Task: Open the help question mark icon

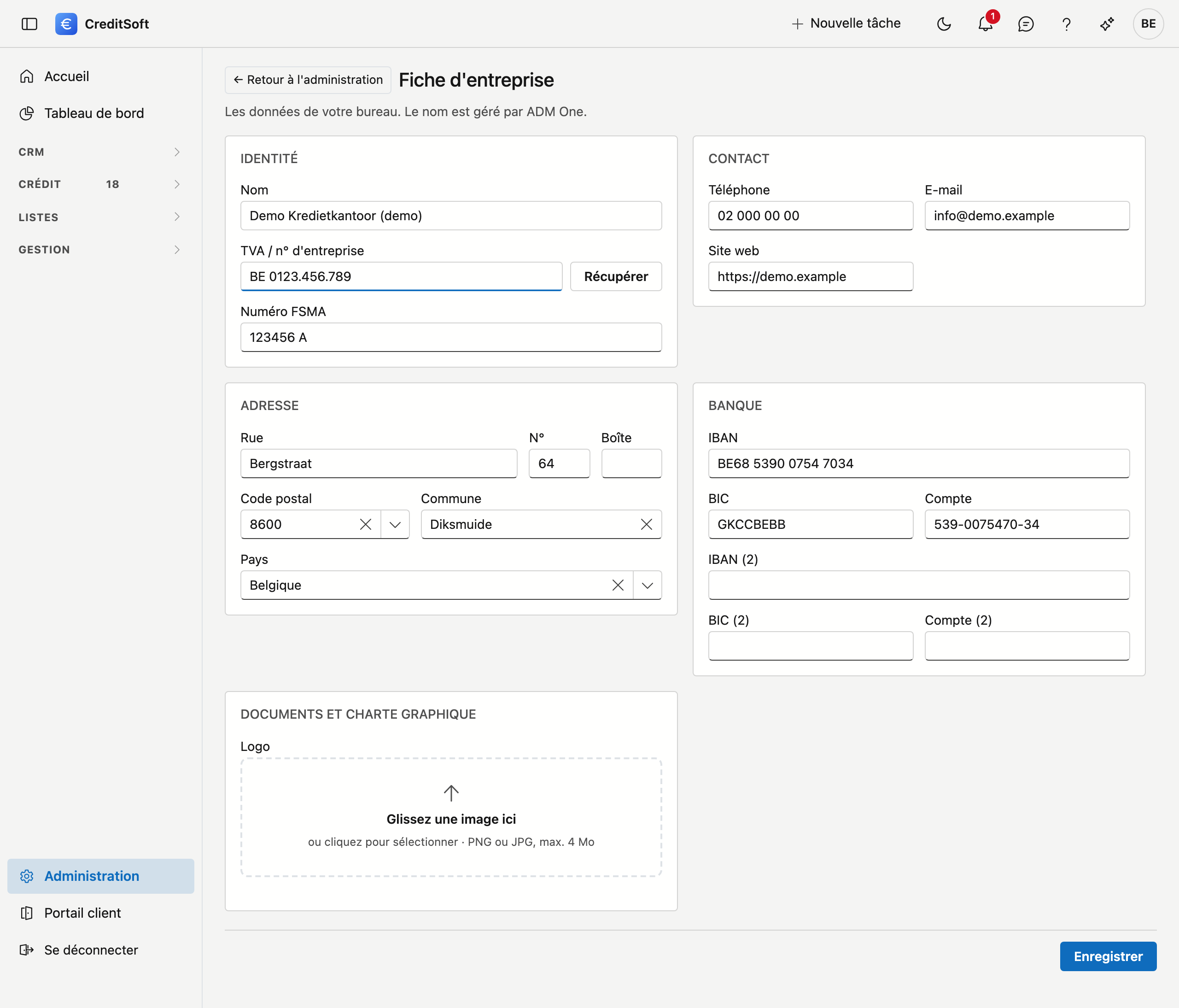Action: (x=1066, y=24)
